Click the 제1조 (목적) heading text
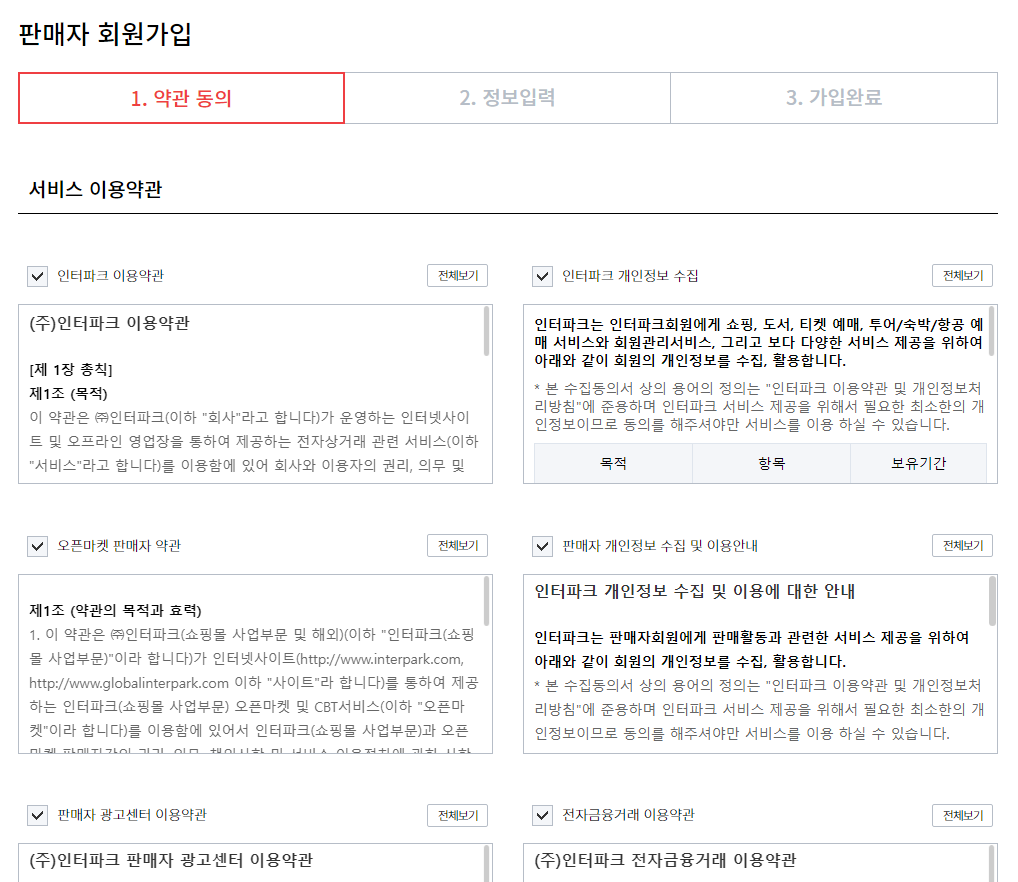 (x=68, y=394)
